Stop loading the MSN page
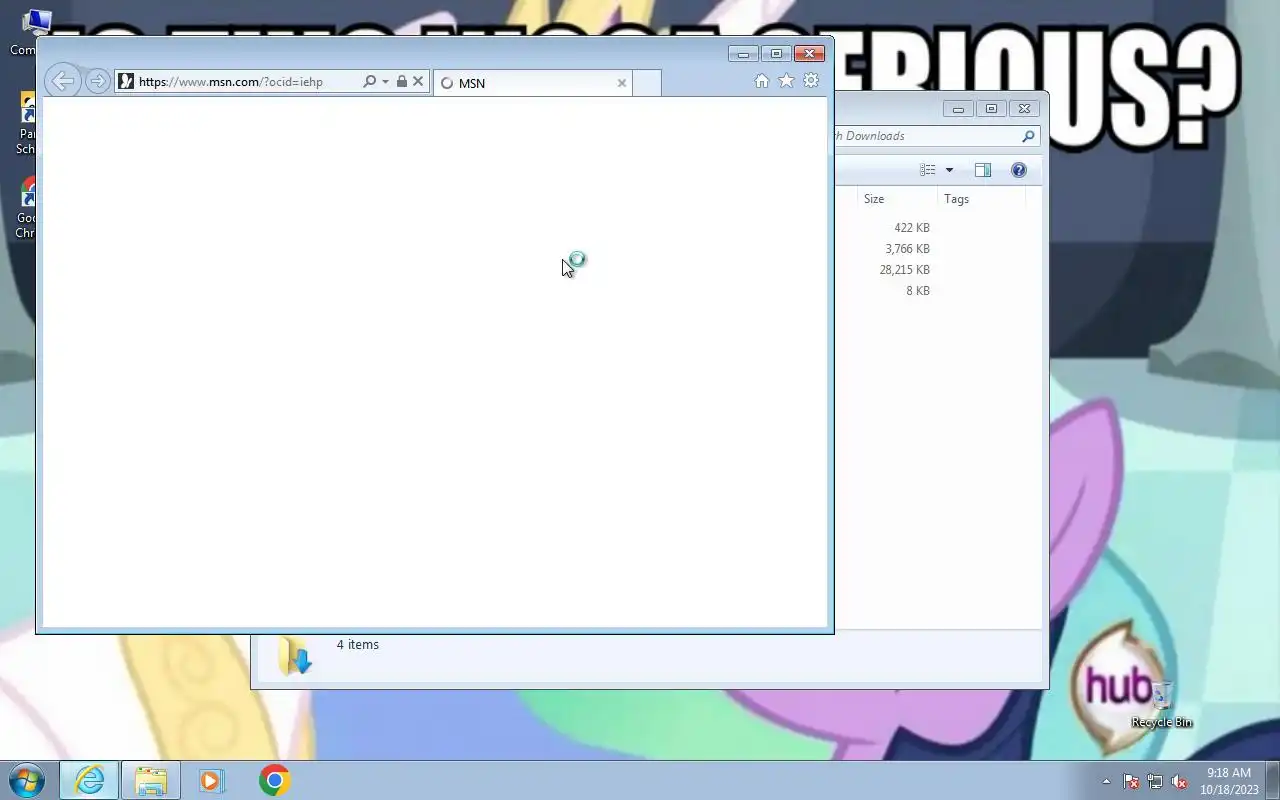Screen dimensions: 1280x800 click(418, 81)
